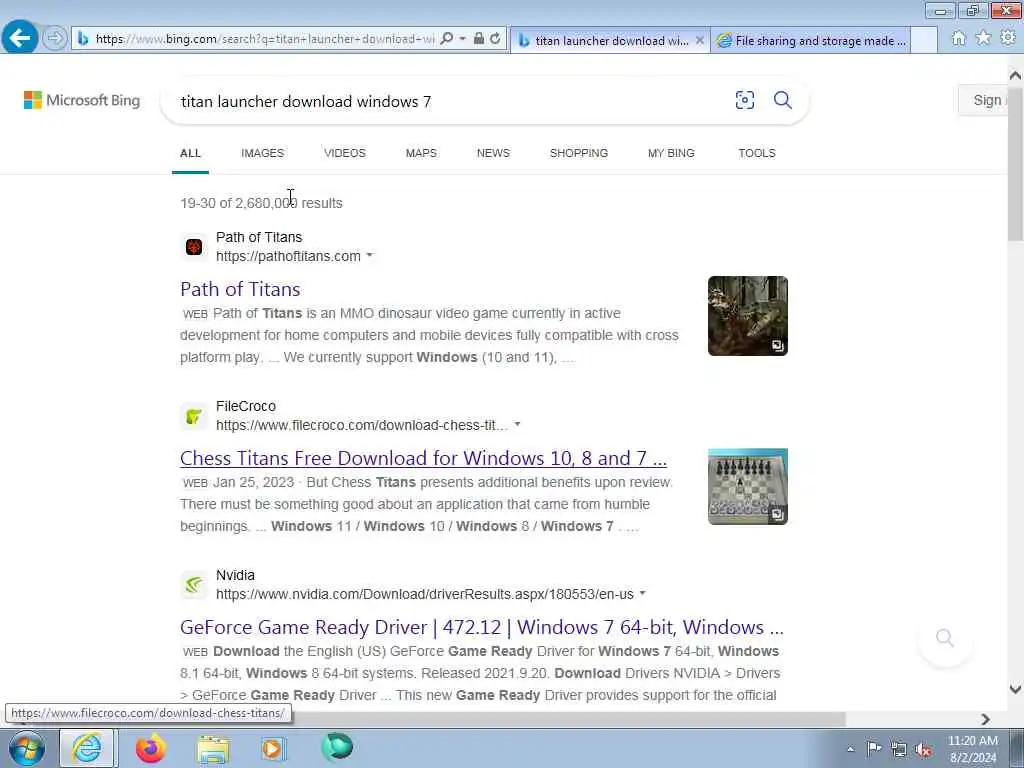The image size is (1024, 768).
Task: Click the vertical scrollbar thumb
Action: pyautogui.click(x=1015, y=163)
